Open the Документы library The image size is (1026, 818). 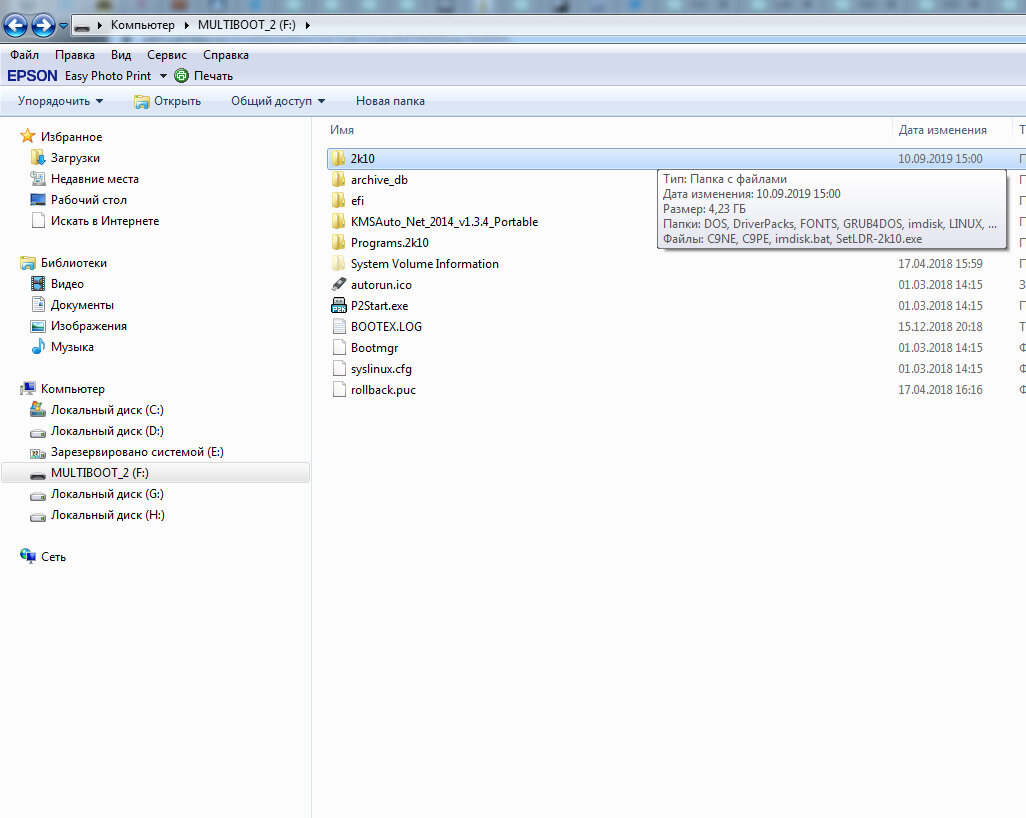click(x=82, y=304)
